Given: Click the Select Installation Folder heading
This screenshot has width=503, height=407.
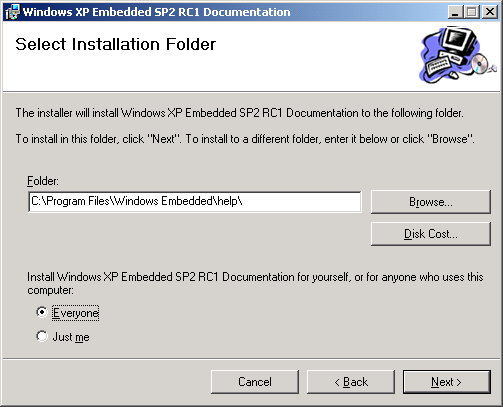Looking at the screenshot, I should (x=116, y=44).
